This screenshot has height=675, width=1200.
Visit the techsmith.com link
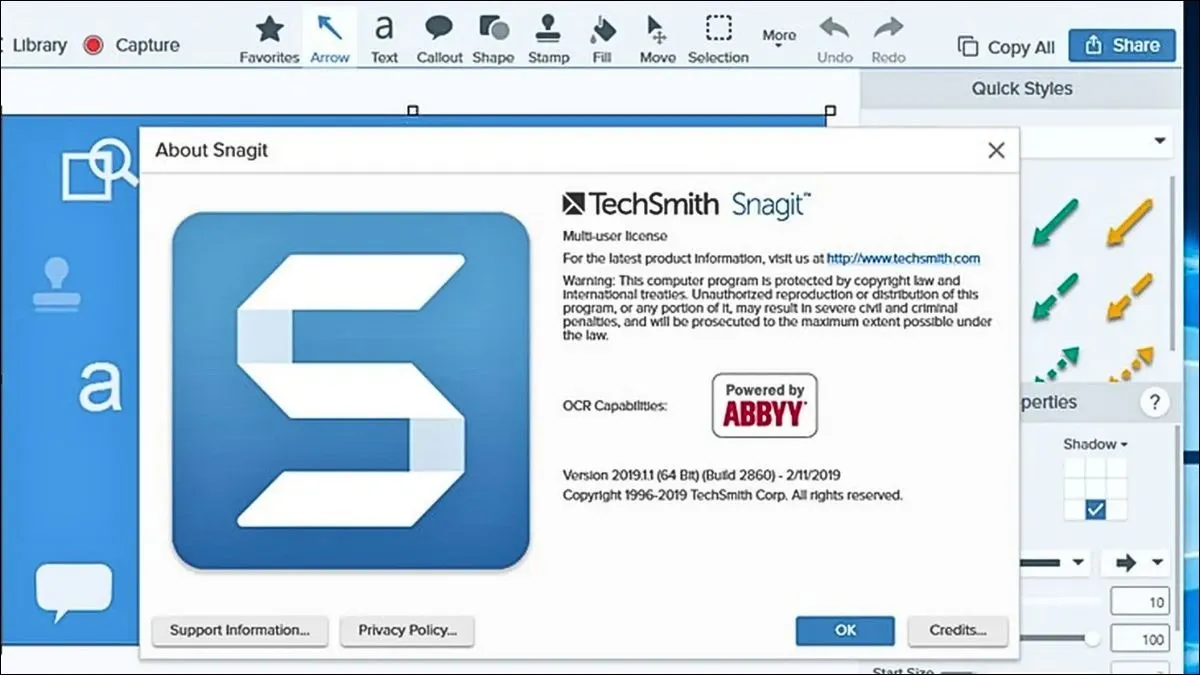click(904, 258)
